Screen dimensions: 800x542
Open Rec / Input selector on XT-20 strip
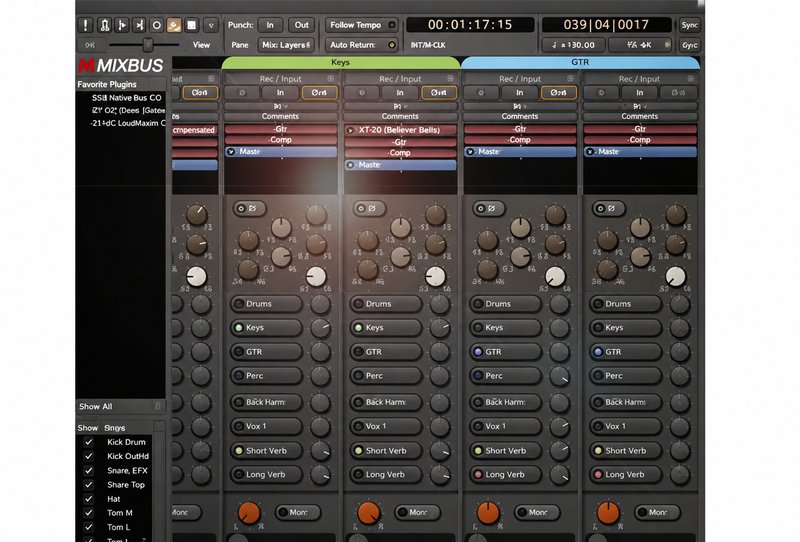(400, 79)
